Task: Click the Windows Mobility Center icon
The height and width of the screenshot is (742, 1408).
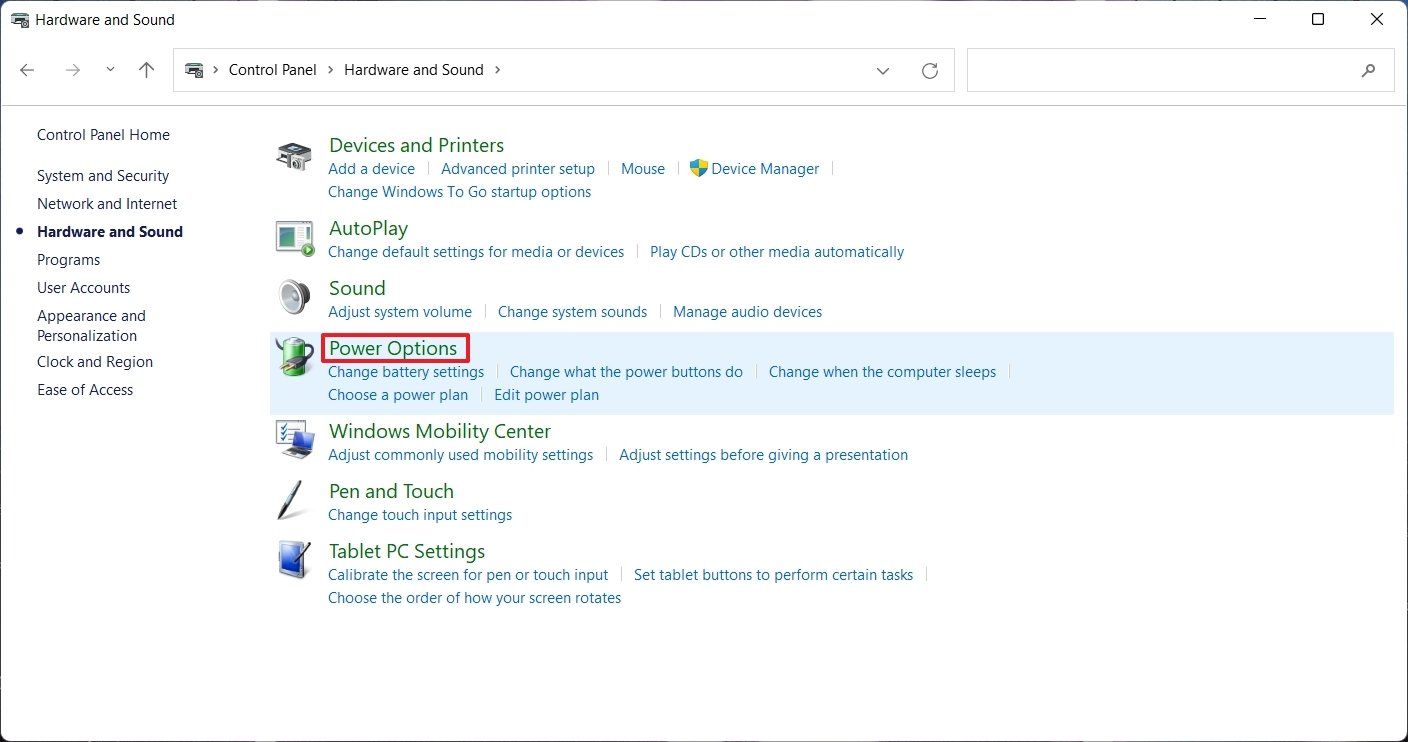Action: click(x=294, y=440)
